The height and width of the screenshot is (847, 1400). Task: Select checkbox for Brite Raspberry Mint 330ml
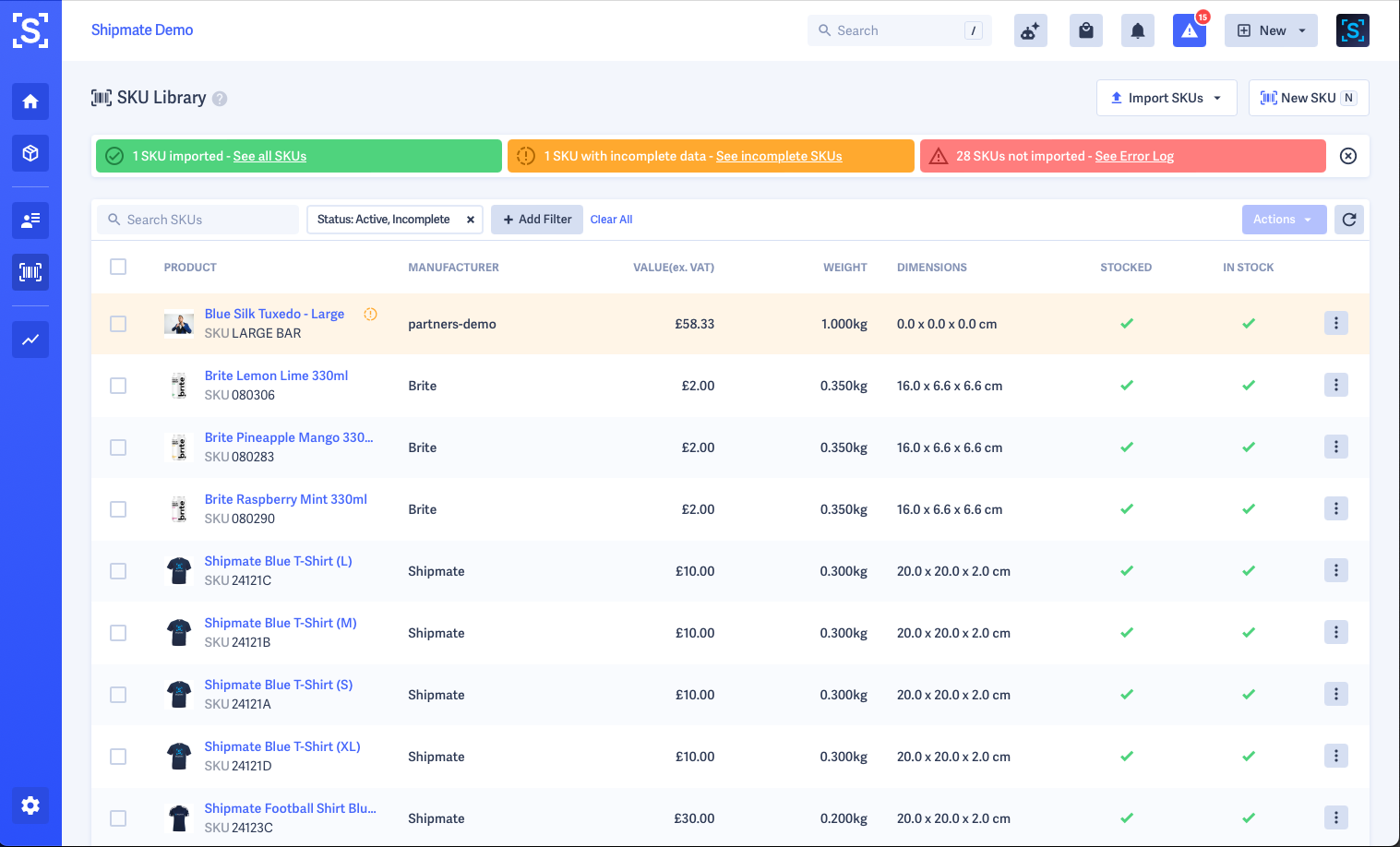[118, 509]
